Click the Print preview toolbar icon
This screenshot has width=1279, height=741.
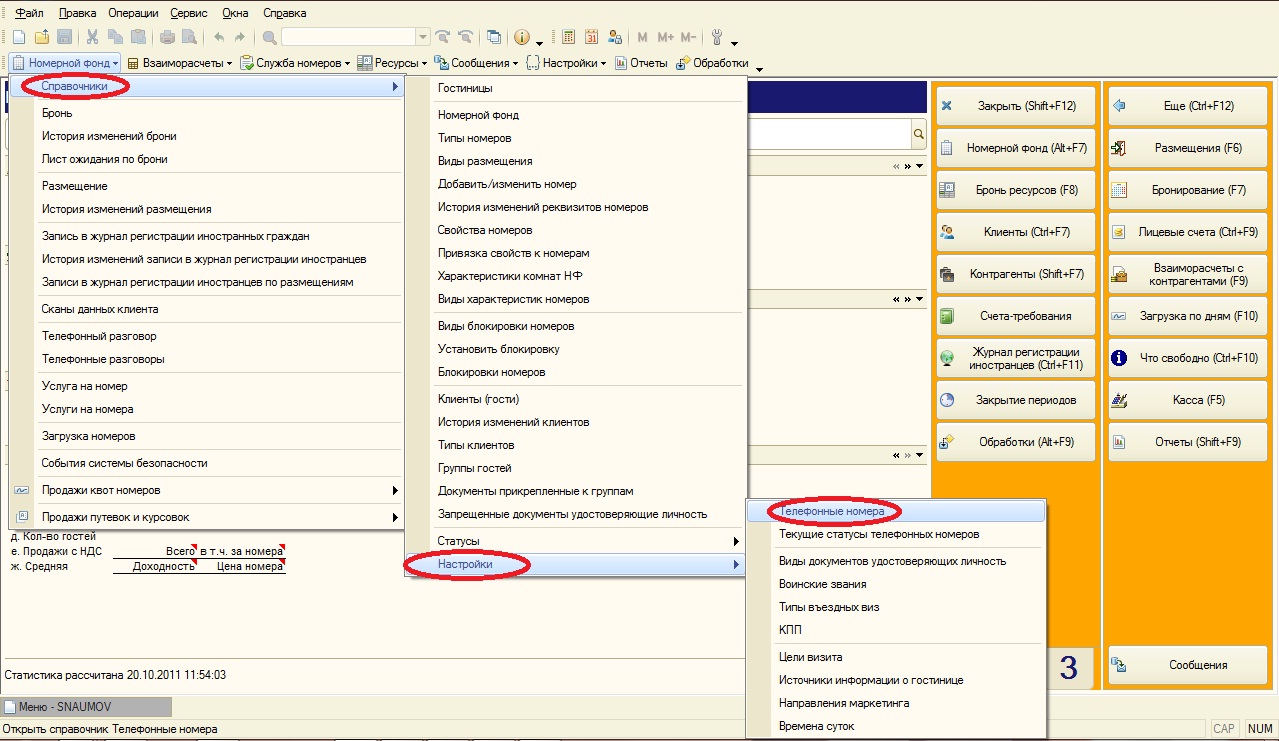pos(189,38)
